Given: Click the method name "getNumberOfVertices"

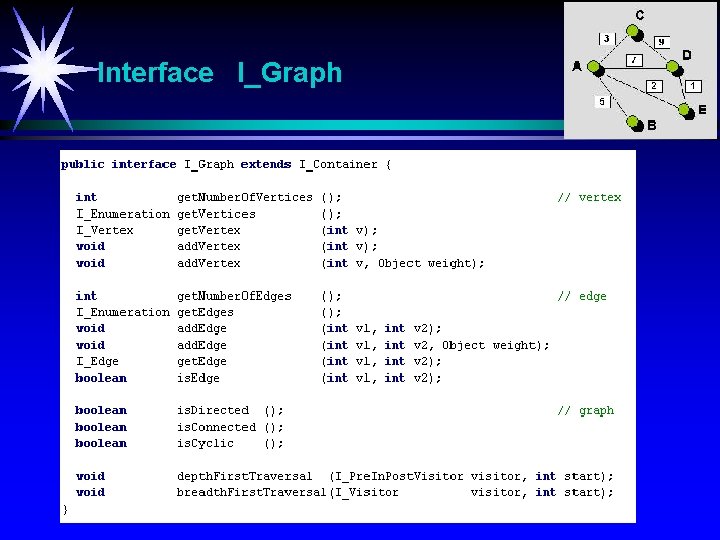Looking at the screenshot, I should [245, 197].
